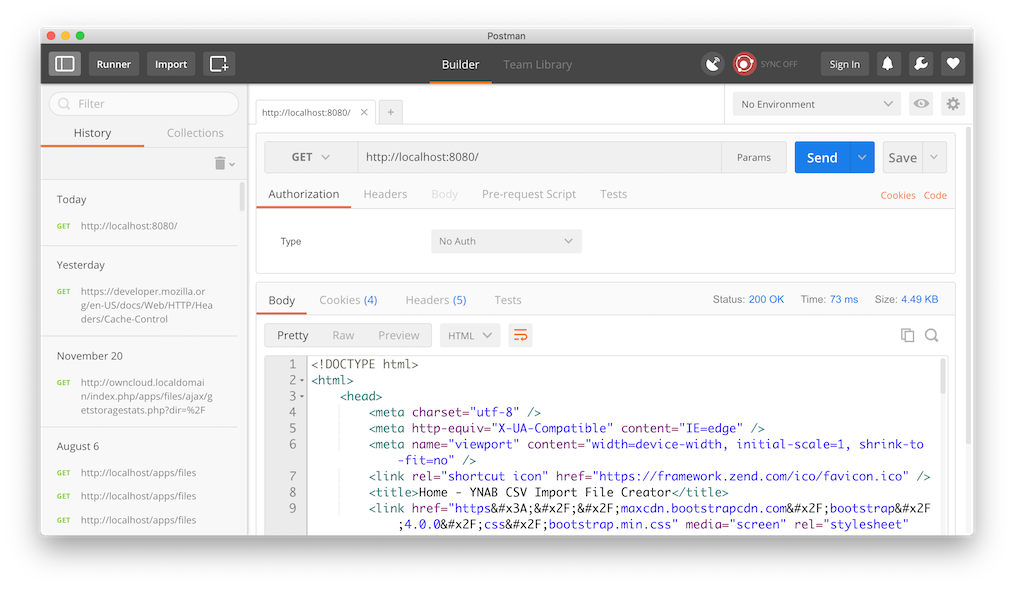The height and width of the screenshot is (589, 1014).
Task: Open the GET method dropdown
Action: click(x=311, y=157)
